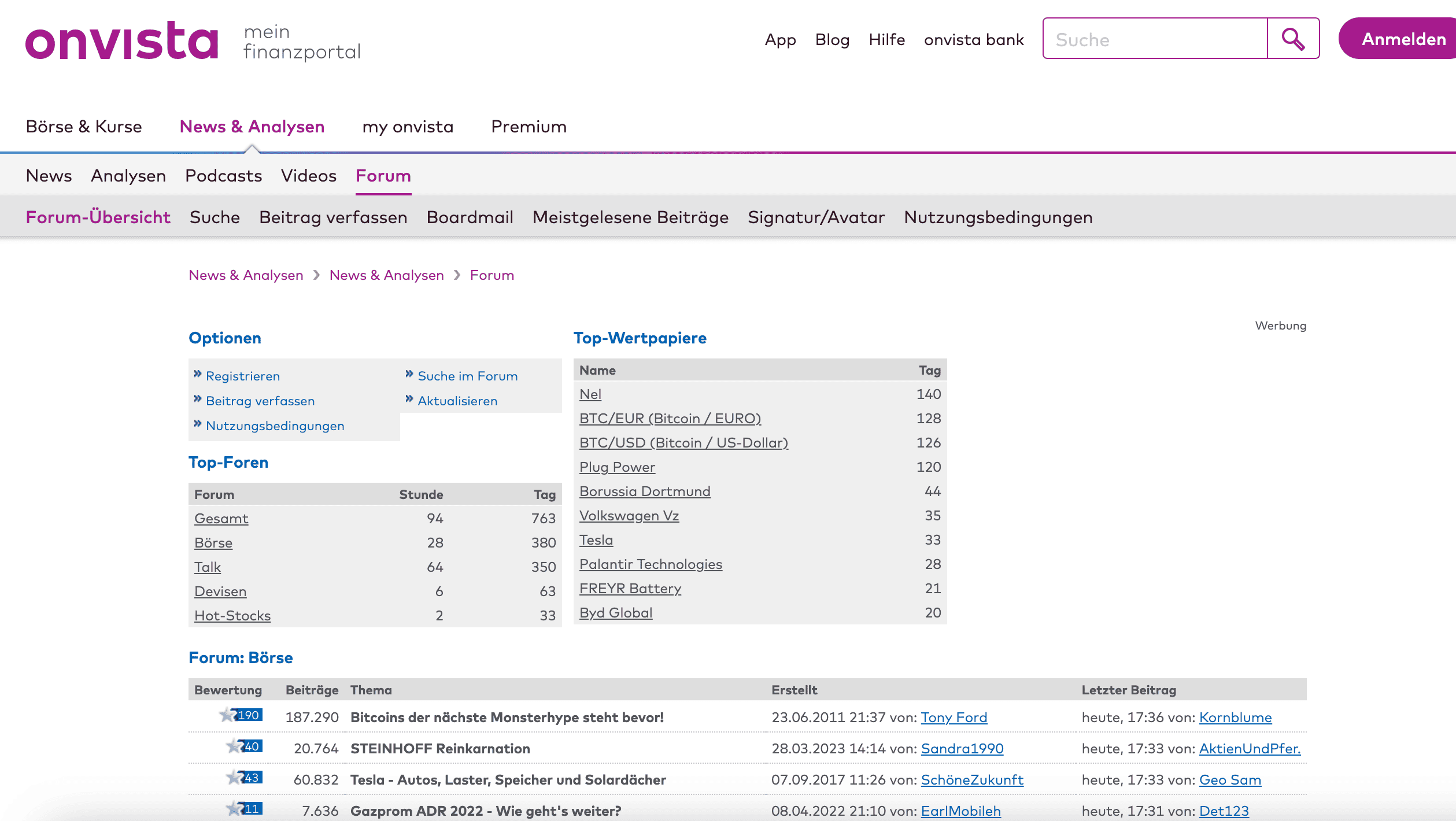Open Meistgelesene Beiträge sub-navigation item
1456x821 pixels.
630,217
